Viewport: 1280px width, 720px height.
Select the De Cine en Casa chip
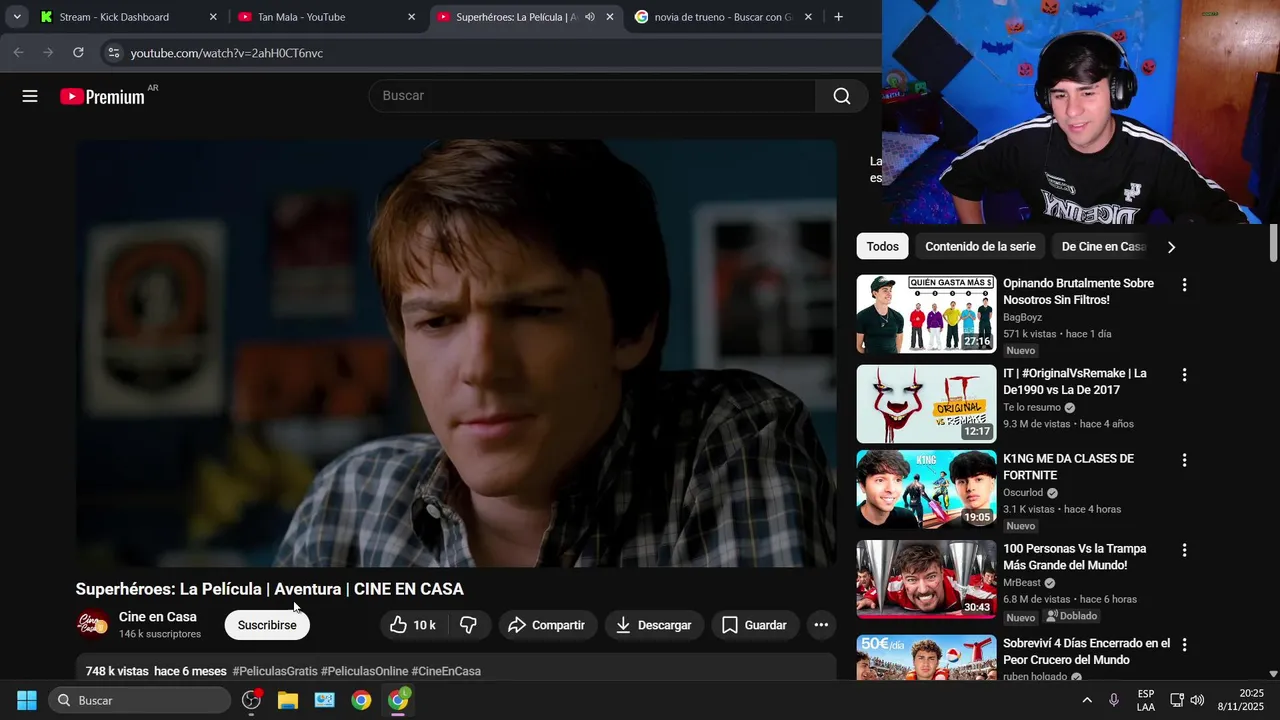coord(1103,246)
